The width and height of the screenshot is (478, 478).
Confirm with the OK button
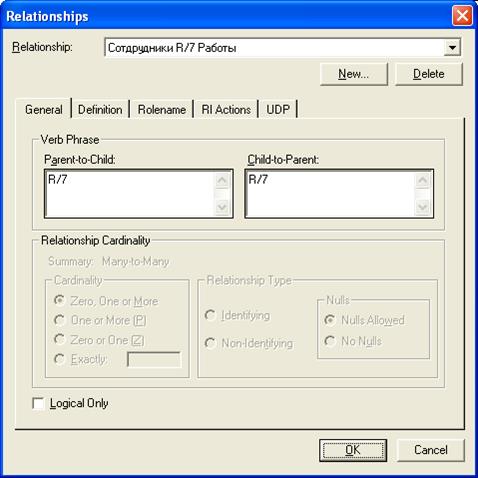(353, 450)
